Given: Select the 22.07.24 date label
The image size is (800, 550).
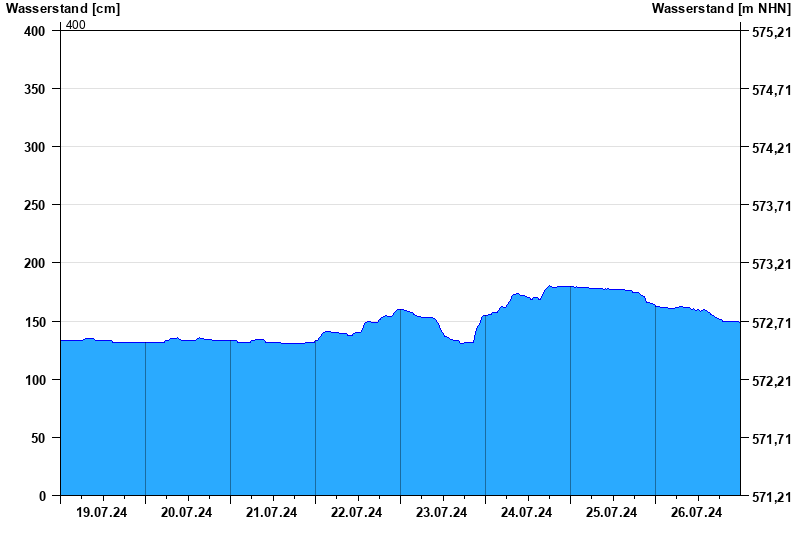Looking at the screenshot, I should [357, 513].
